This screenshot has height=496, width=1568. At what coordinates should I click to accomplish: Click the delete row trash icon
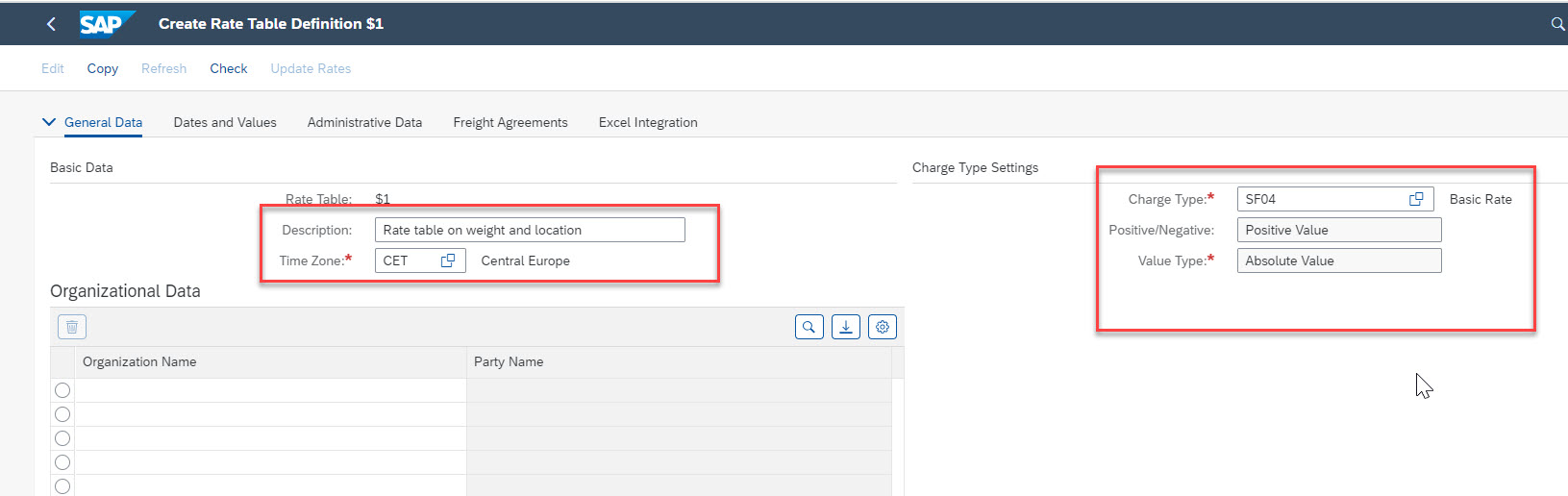[72, 328]
